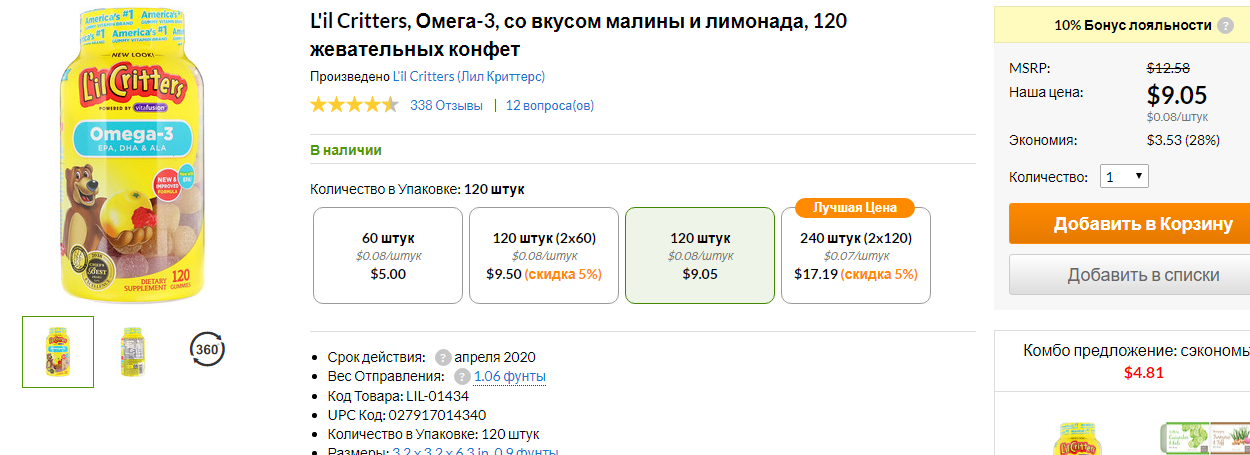Select the 240 штук (2x120) package option

[x=856, y=256]
